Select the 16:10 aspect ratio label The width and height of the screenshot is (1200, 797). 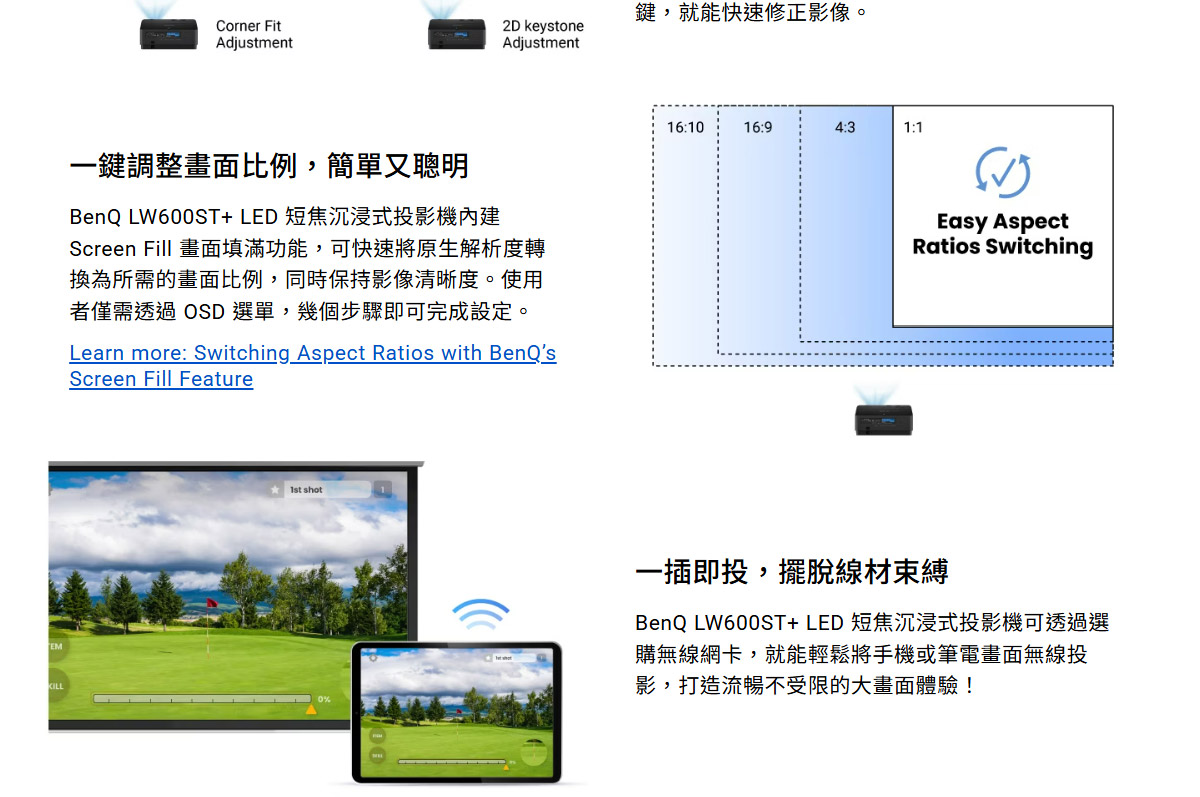(685, 127)
